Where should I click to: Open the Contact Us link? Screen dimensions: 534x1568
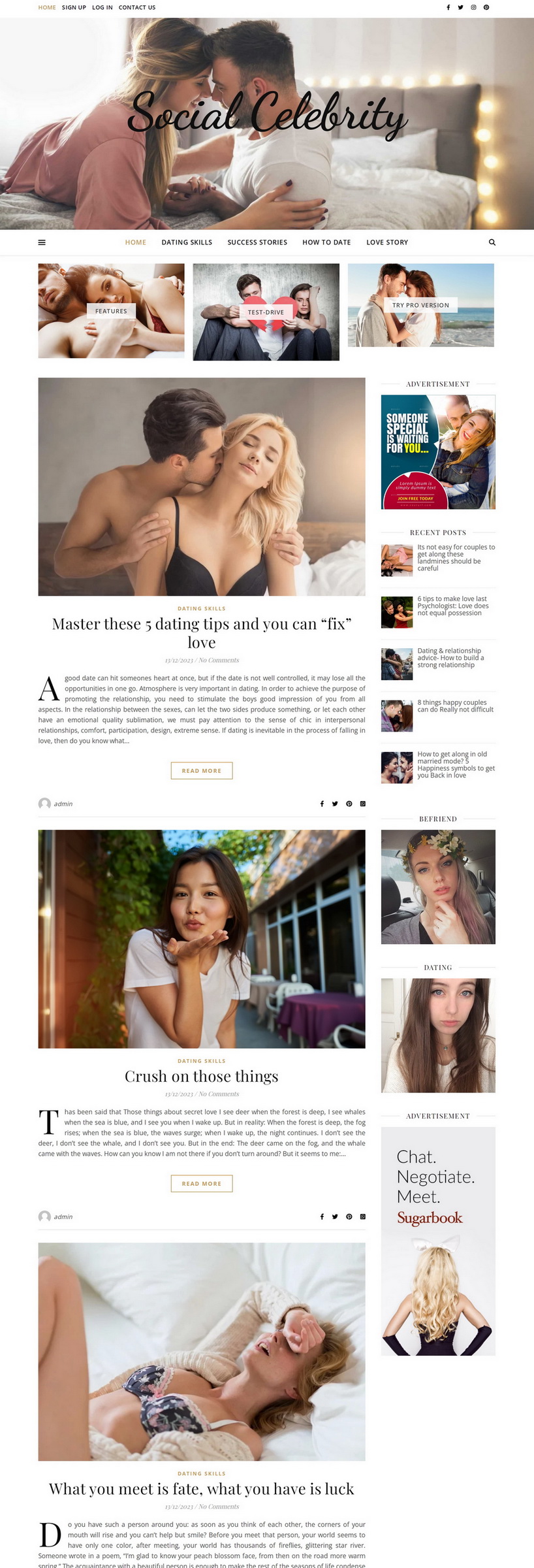point(137,8)
